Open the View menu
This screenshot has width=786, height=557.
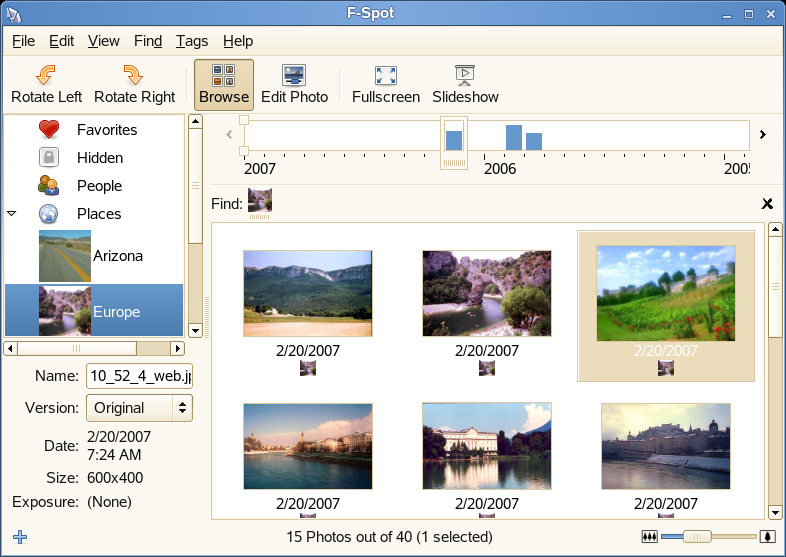[x=104, y=41]
